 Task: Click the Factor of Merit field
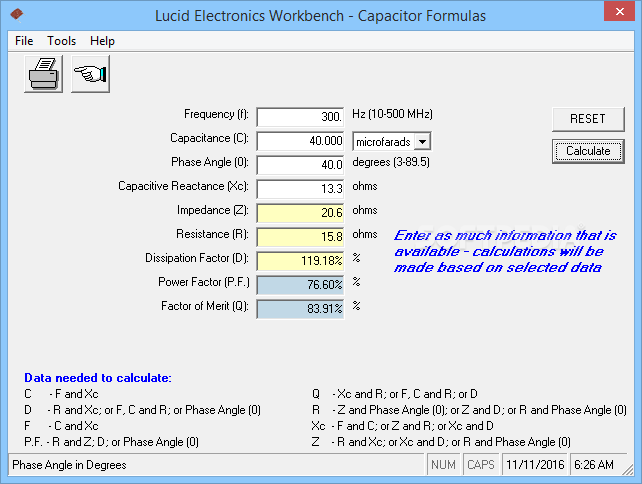click(300, 309)
